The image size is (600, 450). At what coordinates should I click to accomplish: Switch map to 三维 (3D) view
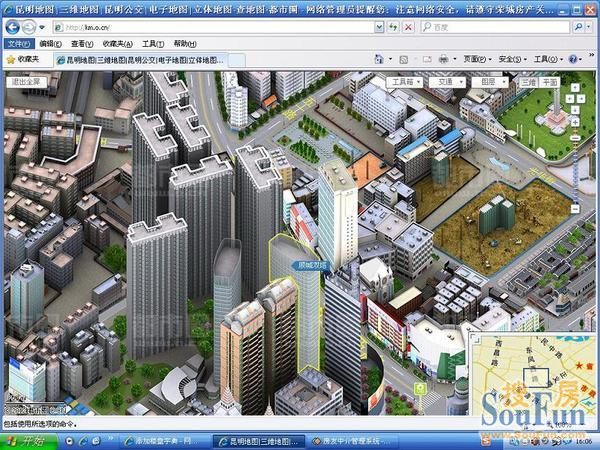[x=529, y=82]
